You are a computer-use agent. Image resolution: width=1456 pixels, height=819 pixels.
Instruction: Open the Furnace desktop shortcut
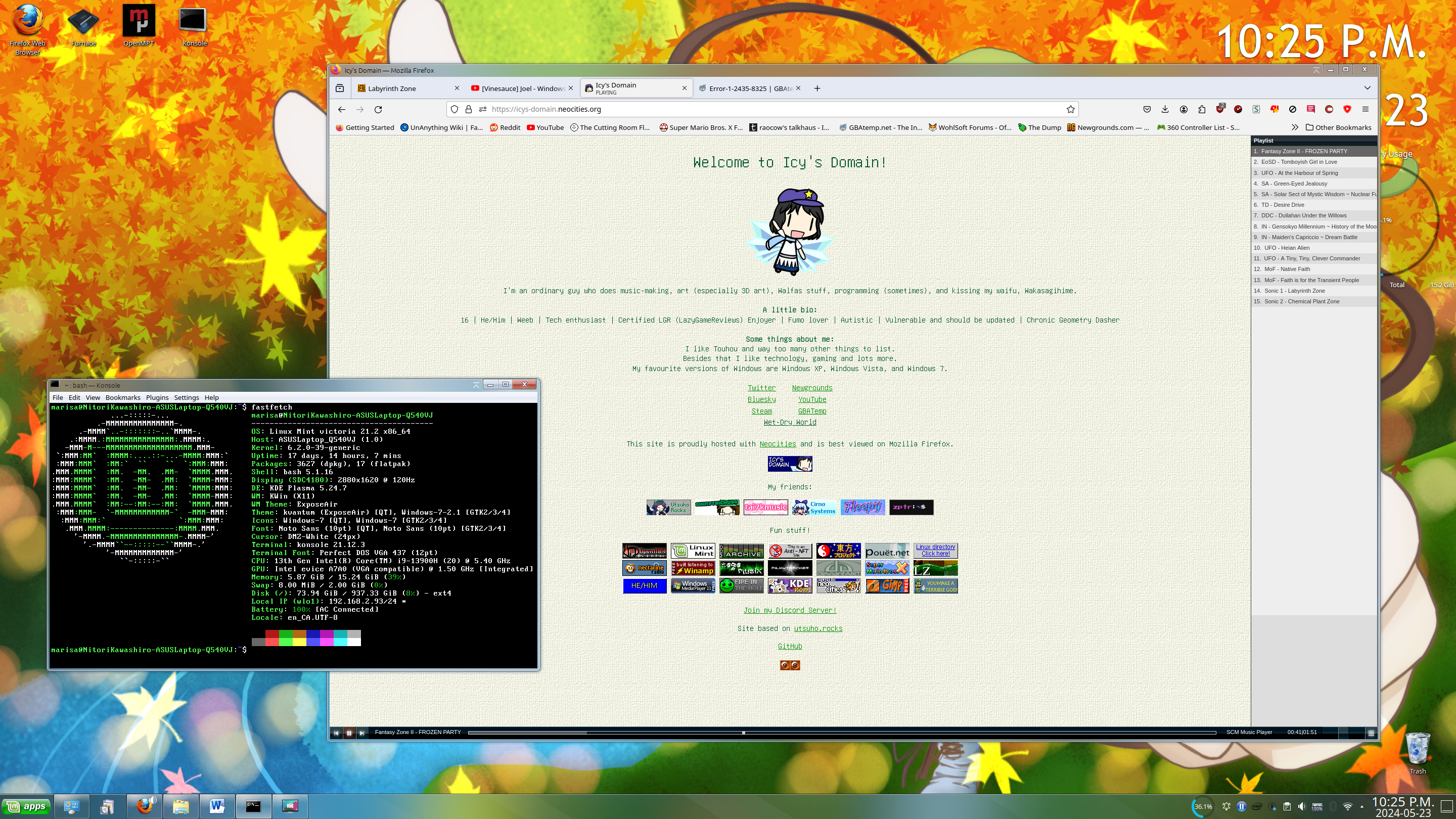coord(83,27)
